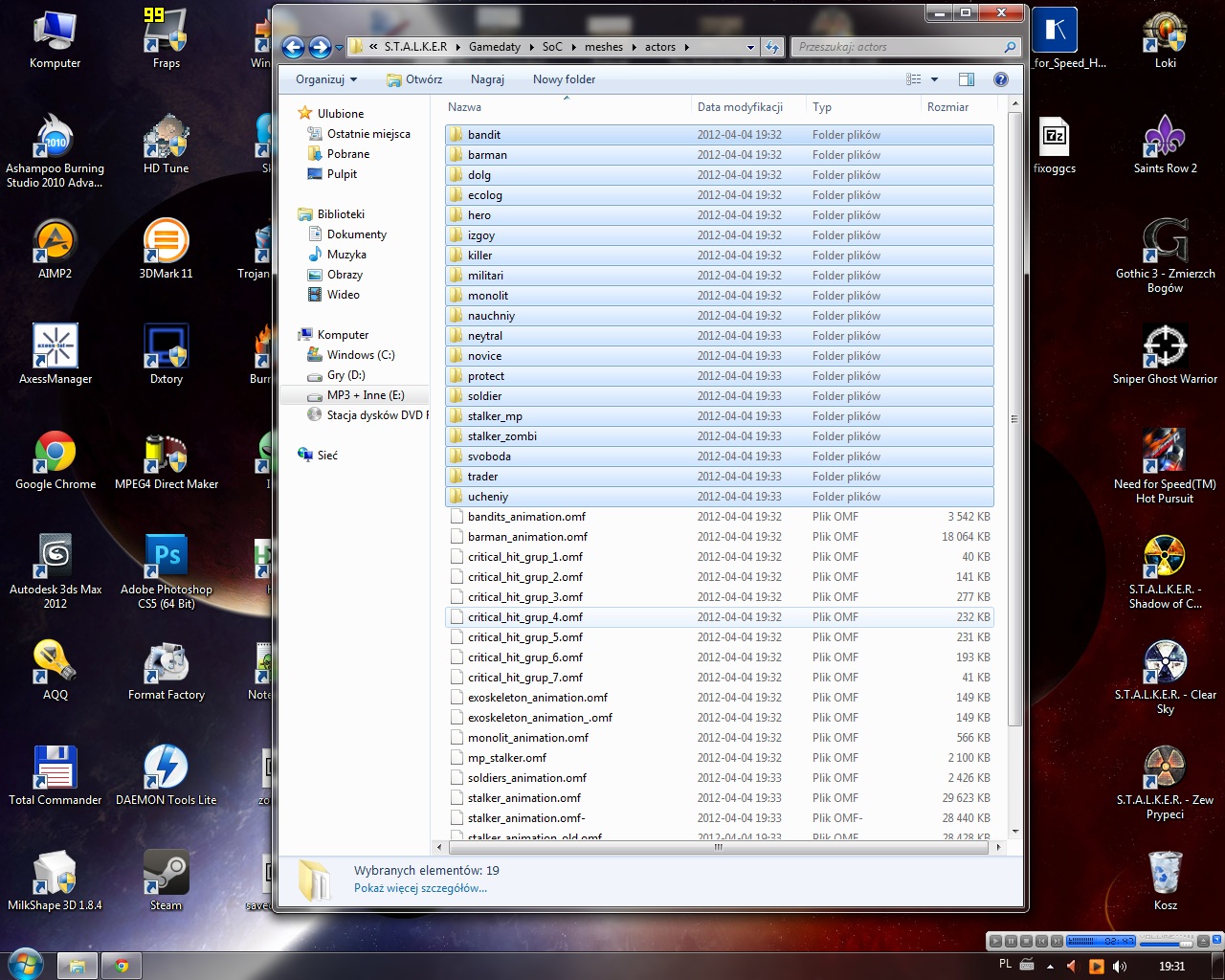Open the Fraps desktop shortcut
This screenshot has width=1225, height=980.
167,40
